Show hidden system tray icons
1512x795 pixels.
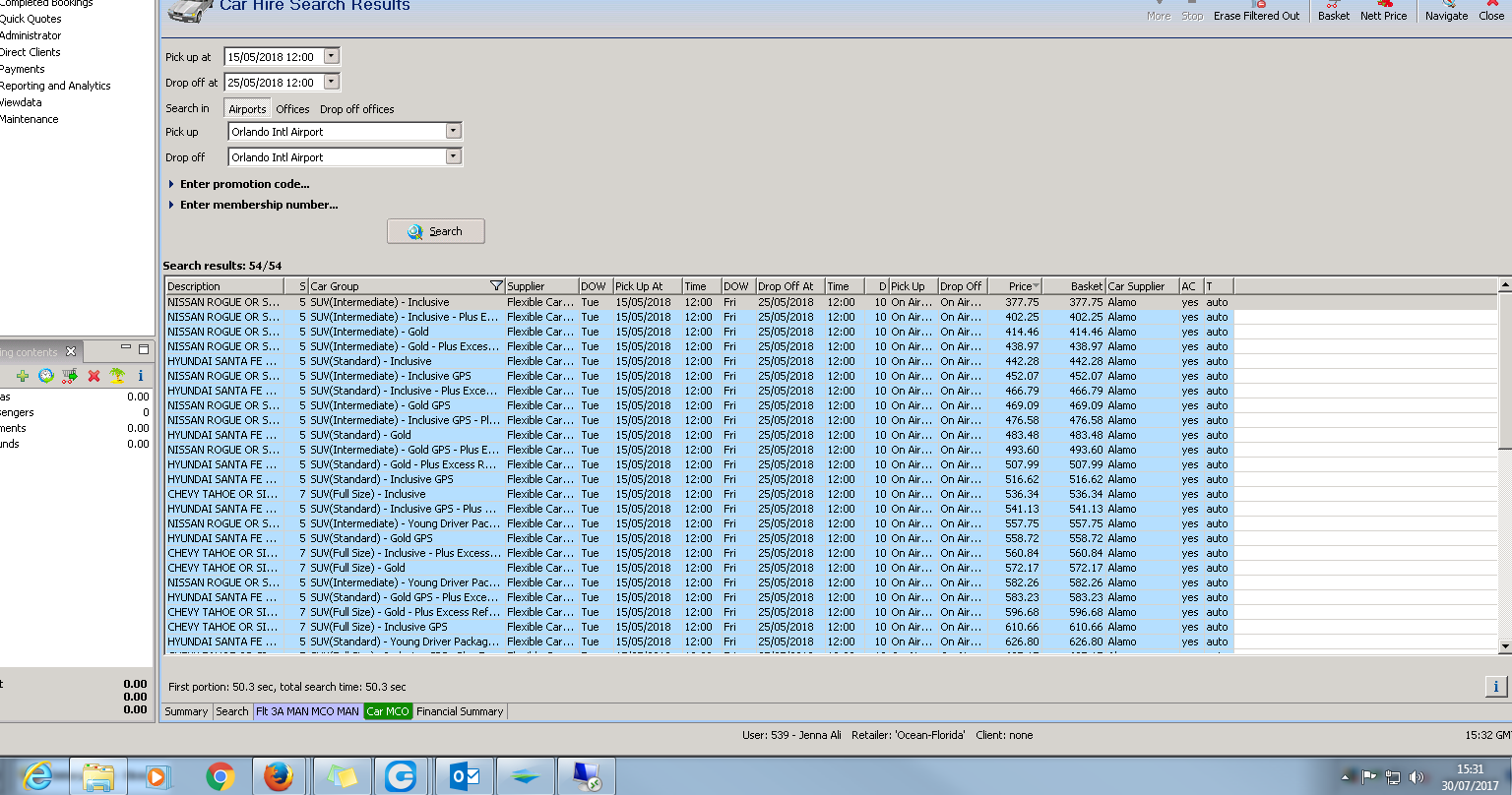tap(1347, 777)
